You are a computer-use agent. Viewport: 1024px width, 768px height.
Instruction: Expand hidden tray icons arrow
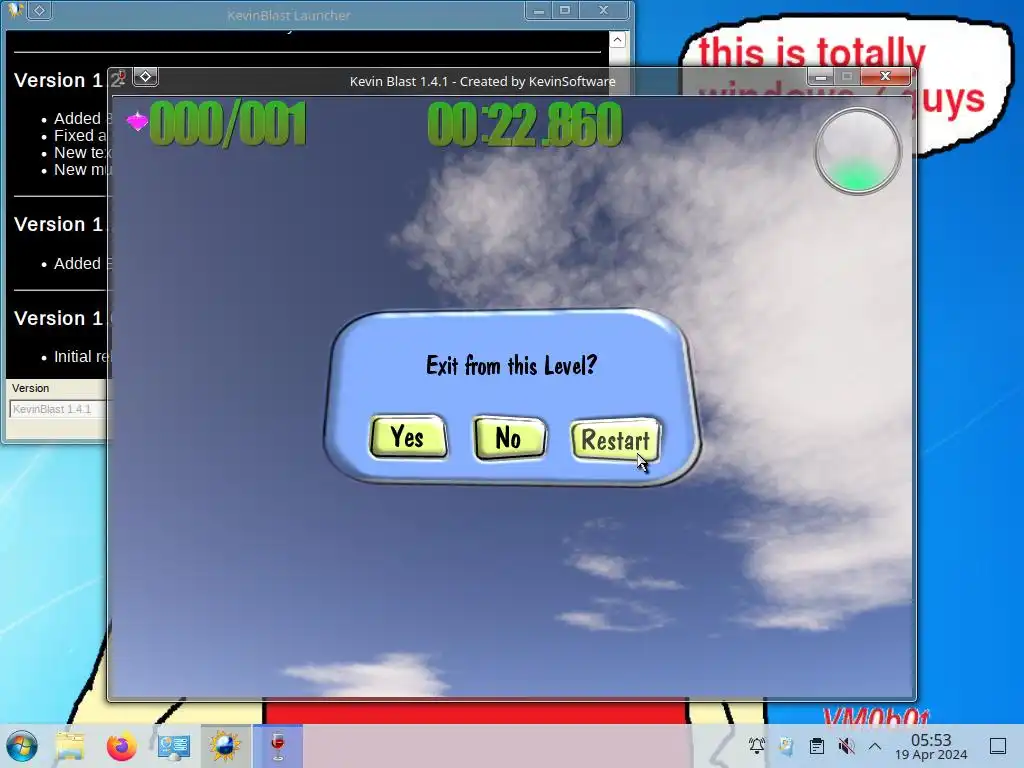click(875, 746)
